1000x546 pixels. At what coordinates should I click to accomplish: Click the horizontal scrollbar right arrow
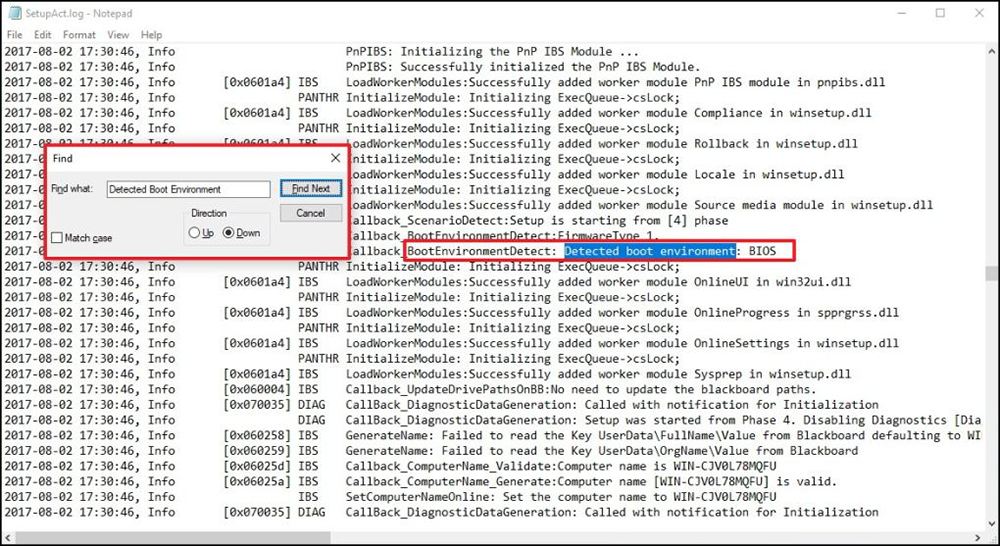[979, 538]
